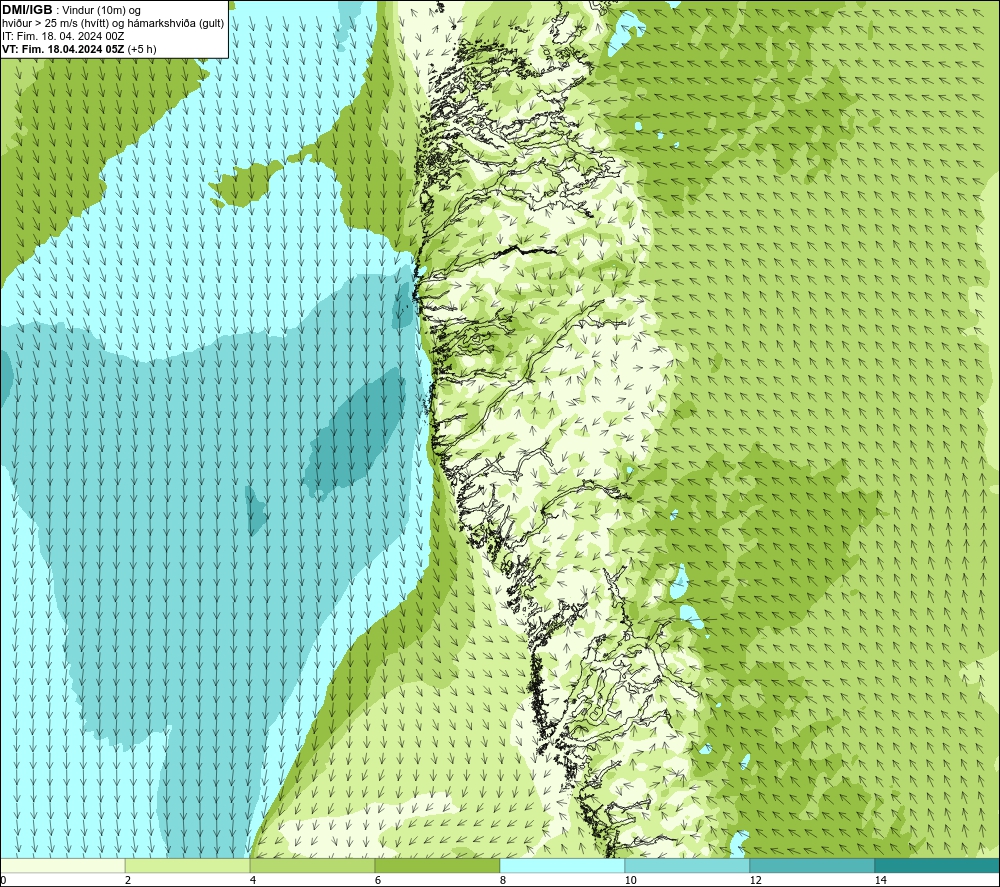Click the pale yellow 0–2 legend swatch
This screenshot has height=887, width=1000.
pyautogui.click(x=62, y=865)
